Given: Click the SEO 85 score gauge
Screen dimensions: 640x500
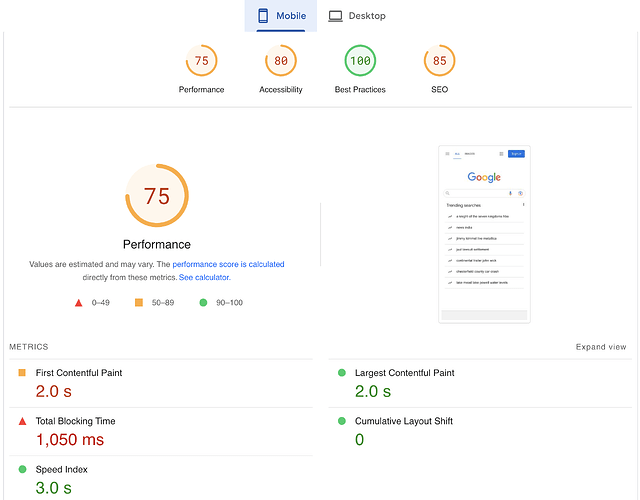Looking at the screenshot, I should click(x=440, y=61).
